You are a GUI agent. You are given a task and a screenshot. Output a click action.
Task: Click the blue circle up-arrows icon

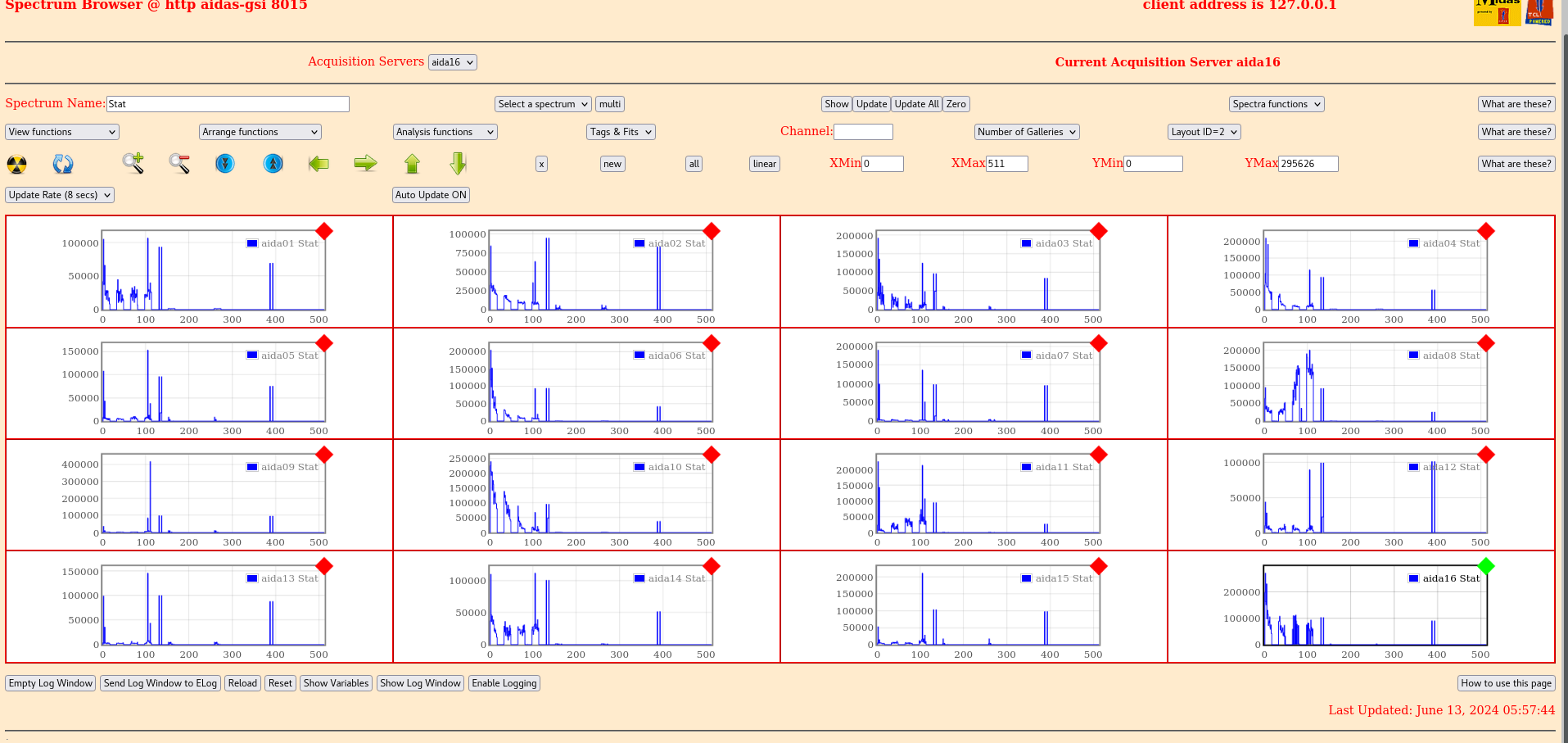point(273,164)
